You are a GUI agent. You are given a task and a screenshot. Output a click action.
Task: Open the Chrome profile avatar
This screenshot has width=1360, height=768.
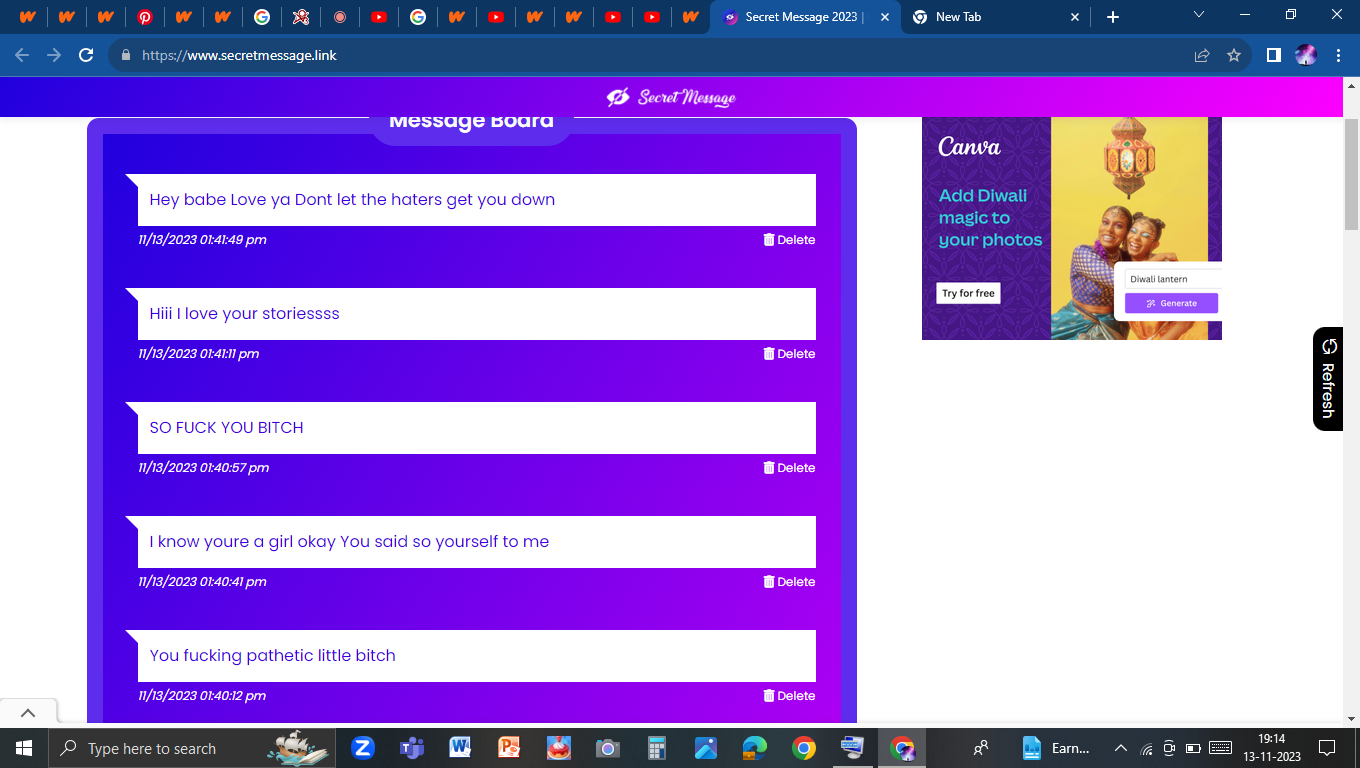tap(1306, 55)
